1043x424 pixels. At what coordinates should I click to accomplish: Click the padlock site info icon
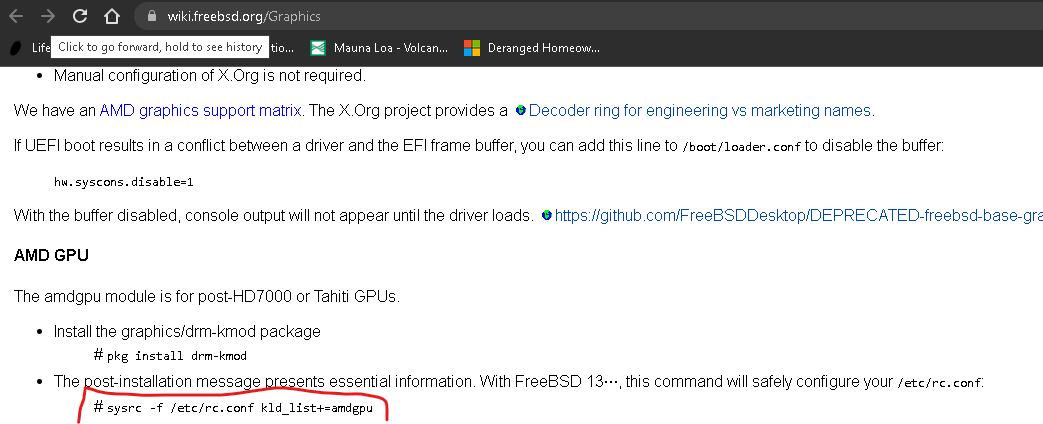tap(152, 17)
